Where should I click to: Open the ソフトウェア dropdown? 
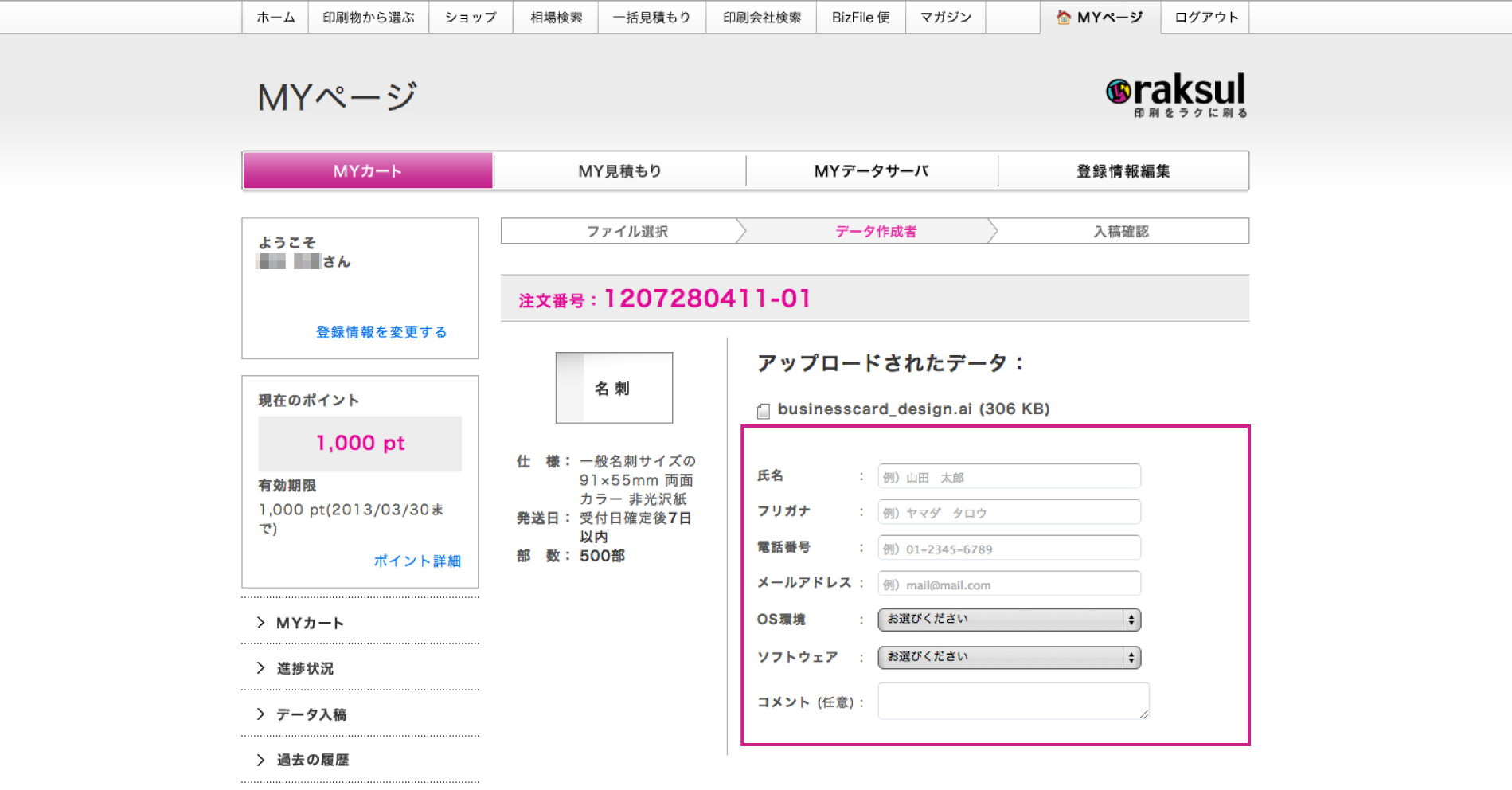1008,657
